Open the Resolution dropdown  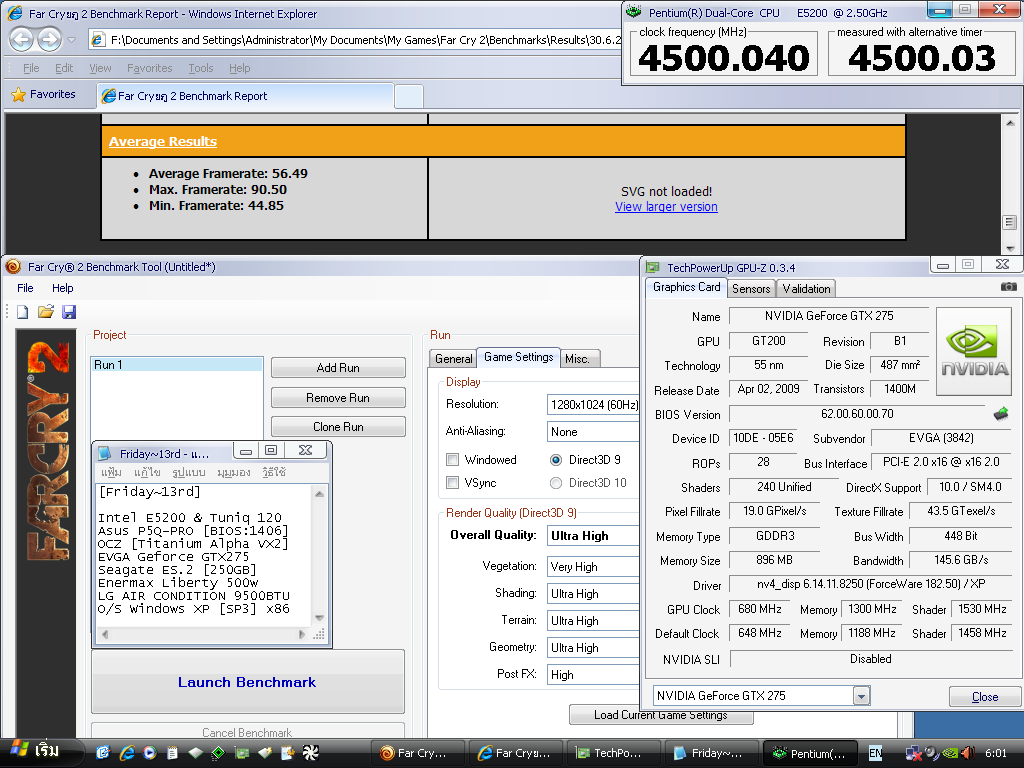pos(593,404)
